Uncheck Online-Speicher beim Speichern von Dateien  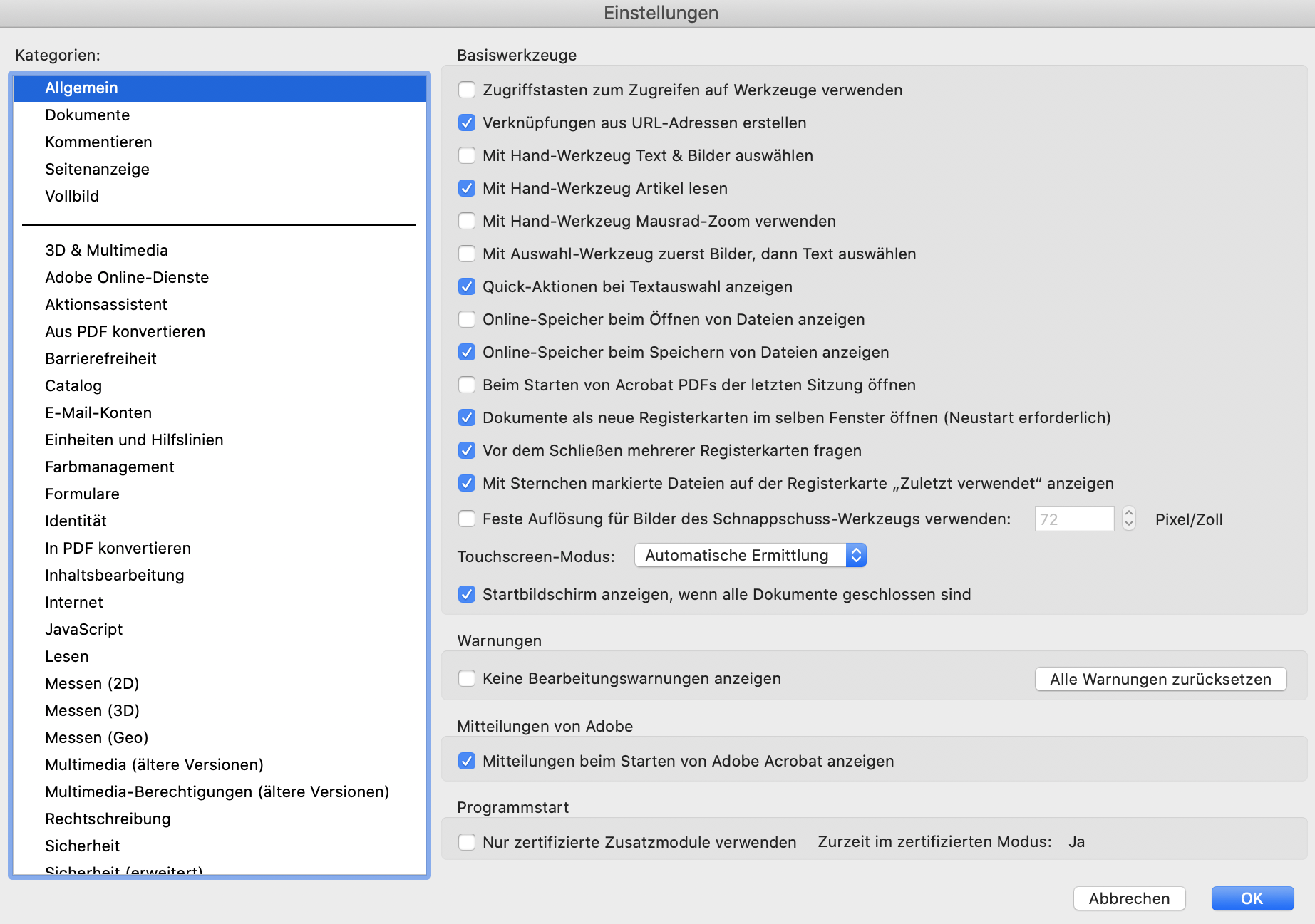[x=467, y=352]
